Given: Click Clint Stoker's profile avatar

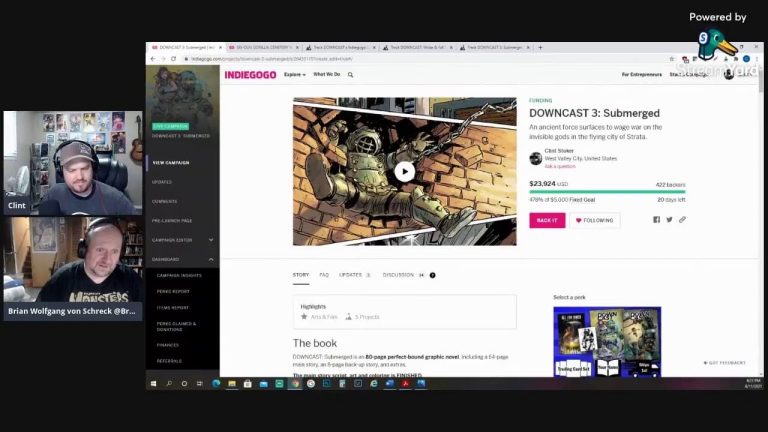Looking at the screenshot, I should pos(536,158).
